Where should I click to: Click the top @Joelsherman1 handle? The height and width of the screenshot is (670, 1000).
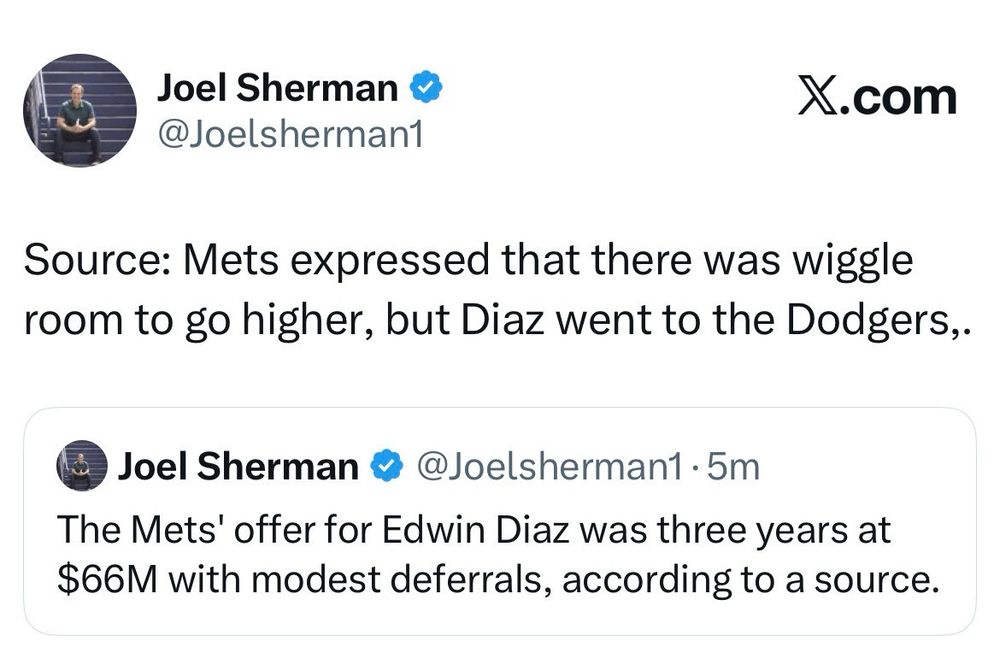pyautogui.click(x=290, y=133)
